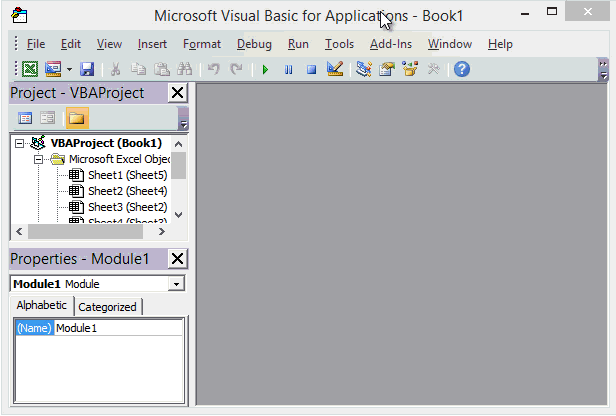Open the Properties Window toolbar icon
The image size is (616, 416).
(387, 70)
